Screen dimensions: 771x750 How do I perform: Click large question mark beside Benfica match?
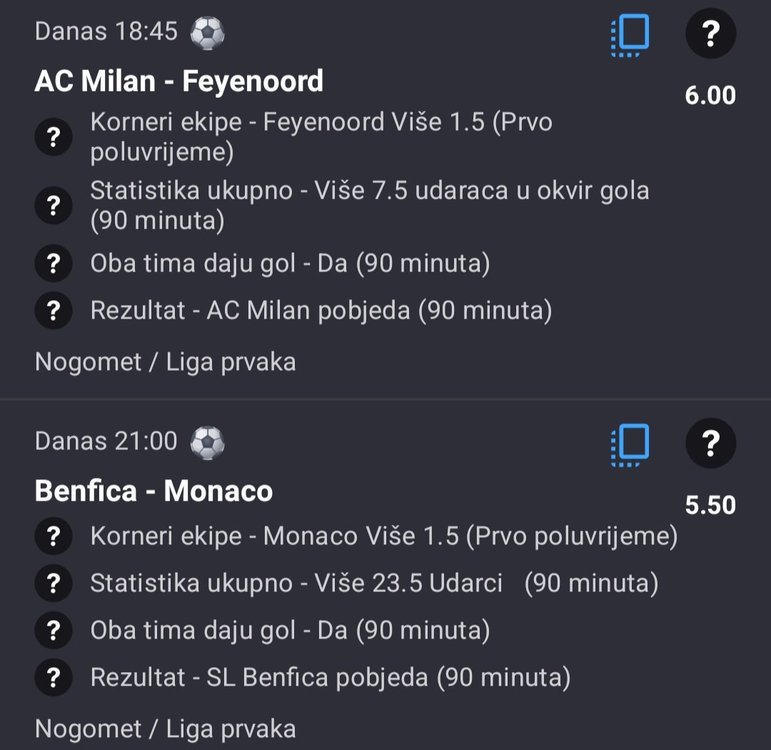710,442
